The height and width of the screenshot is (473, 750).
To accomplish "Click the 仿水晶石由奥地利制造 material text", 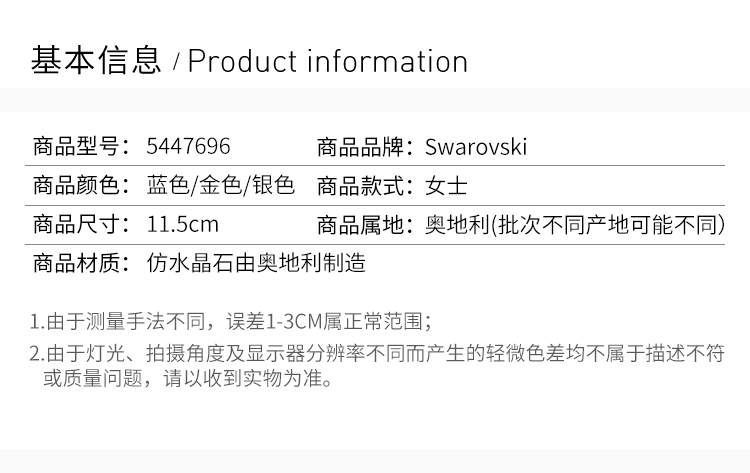I will (256, 263).
